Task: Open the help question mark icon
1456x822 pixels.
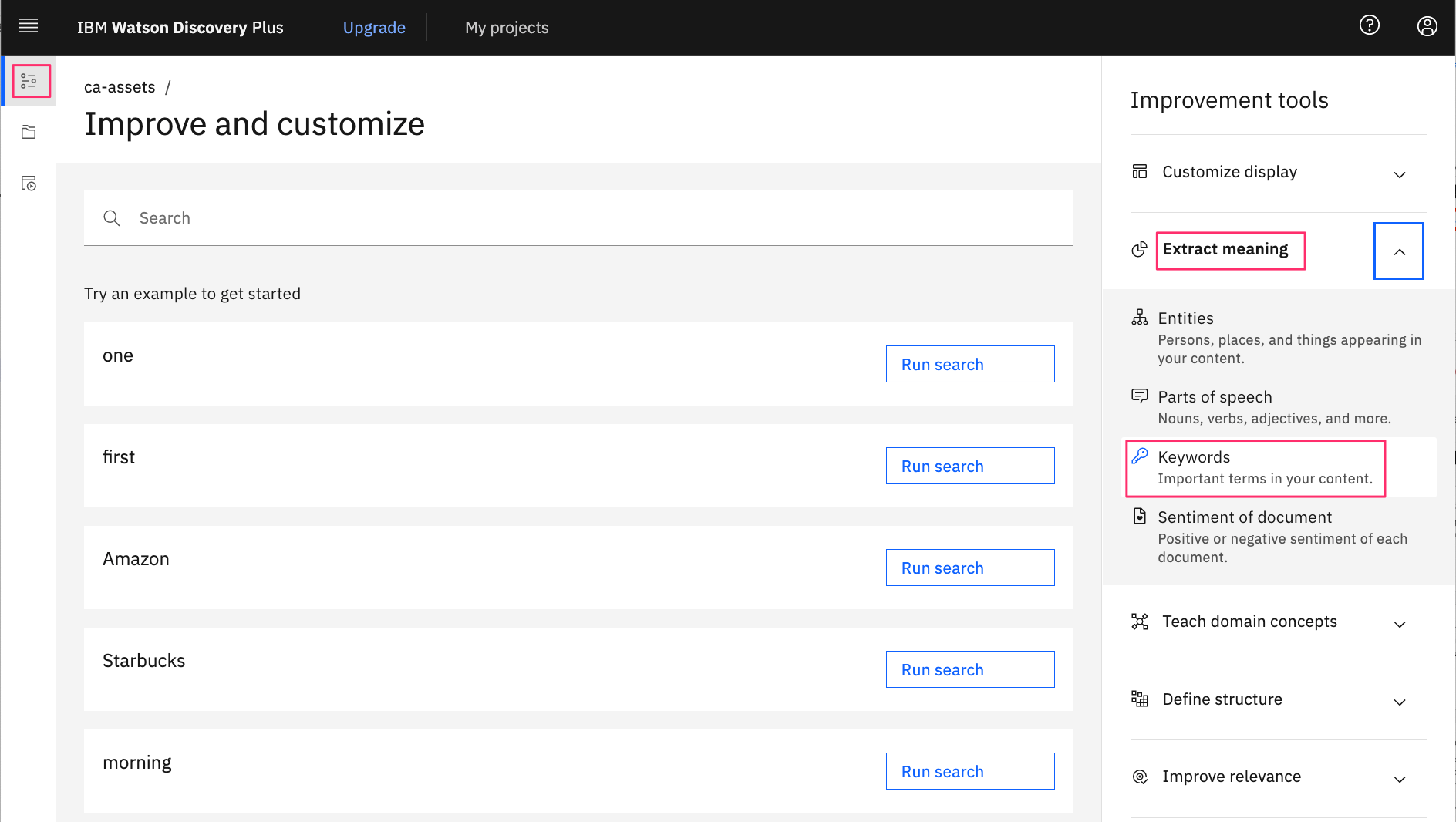Action: (x=1370, y=25)
